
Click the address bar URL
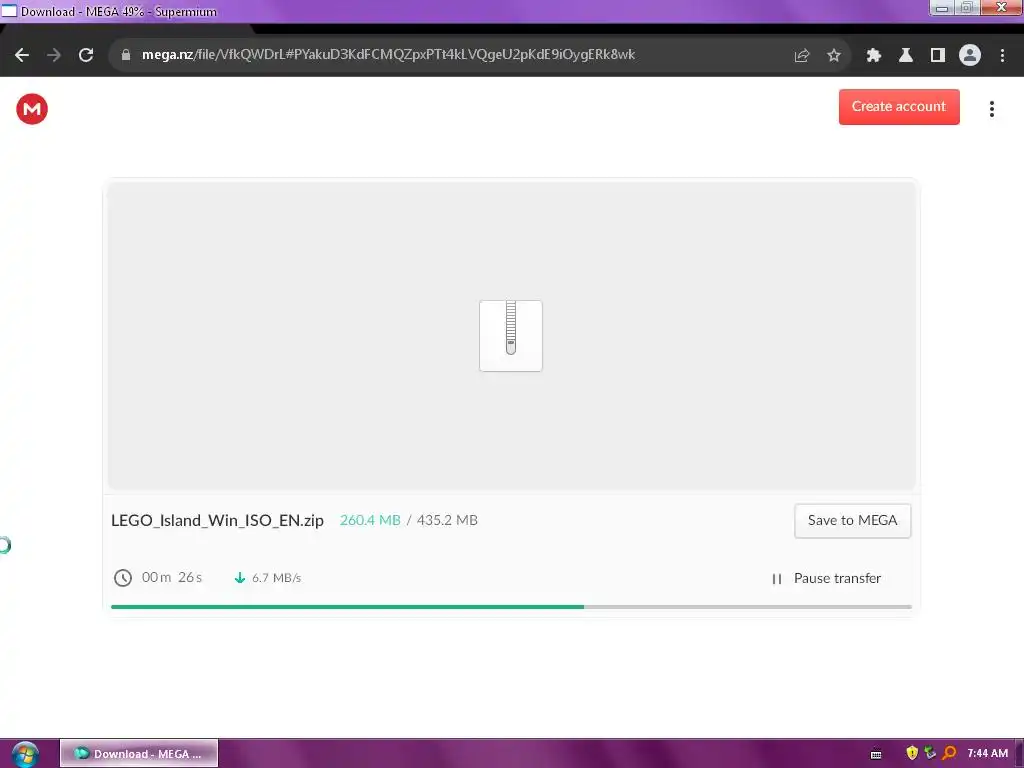[388, 55]
